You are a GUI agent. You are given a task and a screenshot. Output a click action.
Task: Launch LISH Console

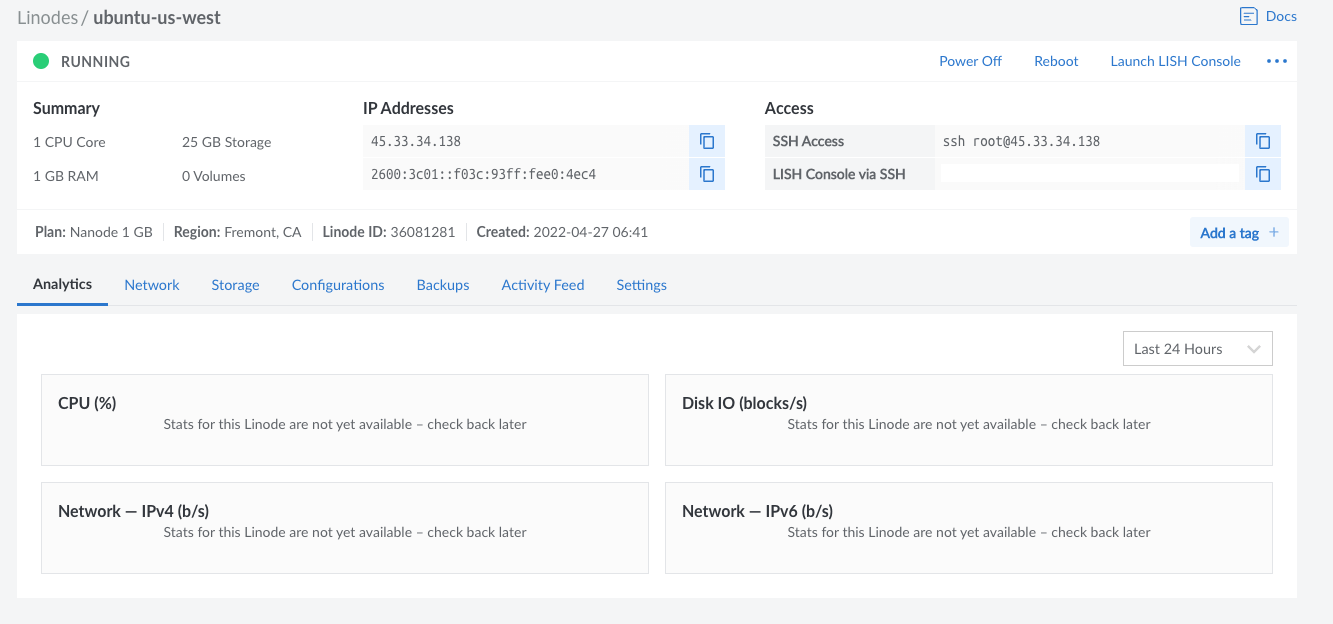pyautogui.click(x=1175, y=61)
